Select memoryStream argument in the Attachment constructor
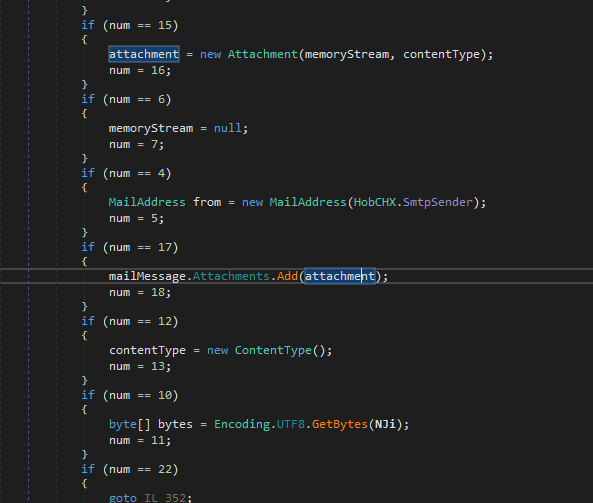Image resolution: width=593 pixels, height=503 pixels. click(347, 54)
